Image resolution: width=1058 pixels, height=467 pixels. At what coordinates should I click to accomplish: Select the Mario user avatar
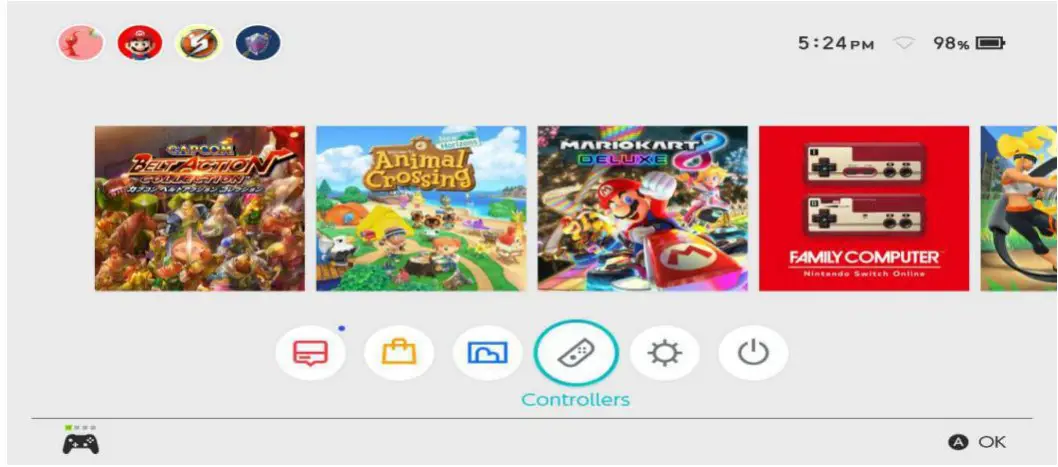tap(140, 43)
